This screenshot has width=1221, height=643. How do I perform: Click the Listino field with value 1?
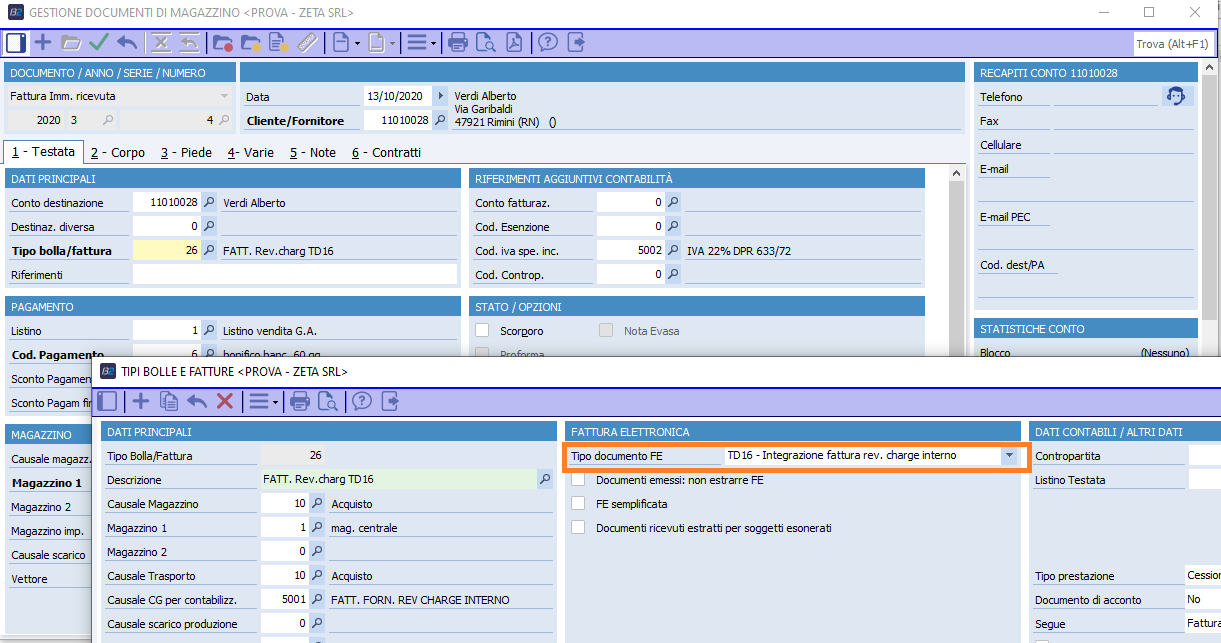pyautogui.click(x=166, y=331)
